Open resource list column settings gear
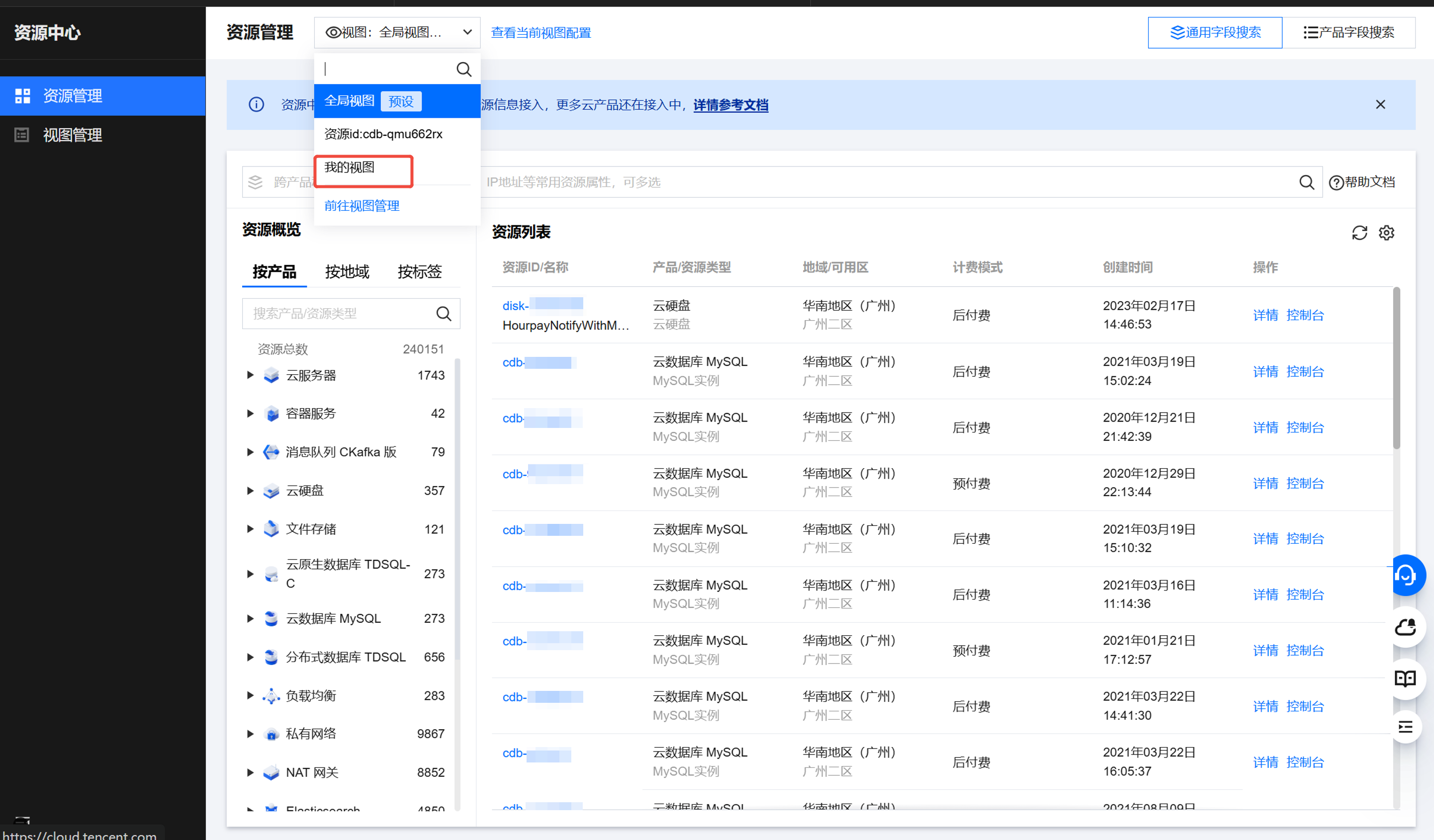This screenshot has height=840, width=1434. (1386, 233)
